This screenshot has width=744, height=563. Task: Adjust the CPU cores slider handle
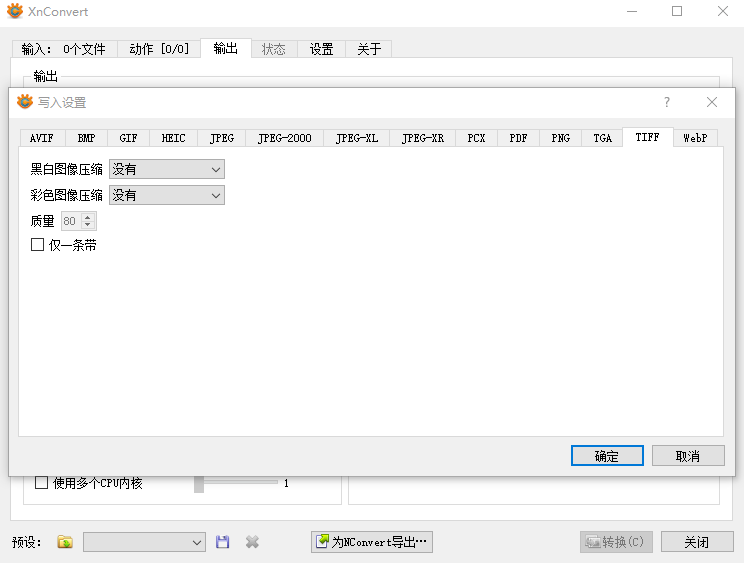(x=199, y=484)
